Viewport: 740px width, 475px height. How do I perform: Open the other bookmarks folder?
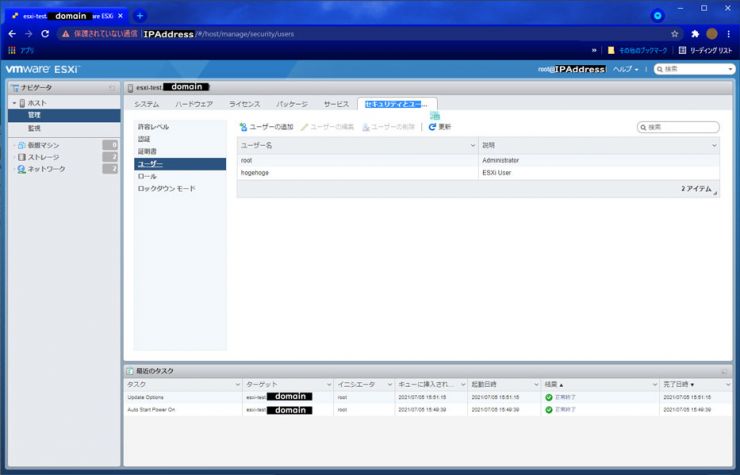(x=638, y=50)
